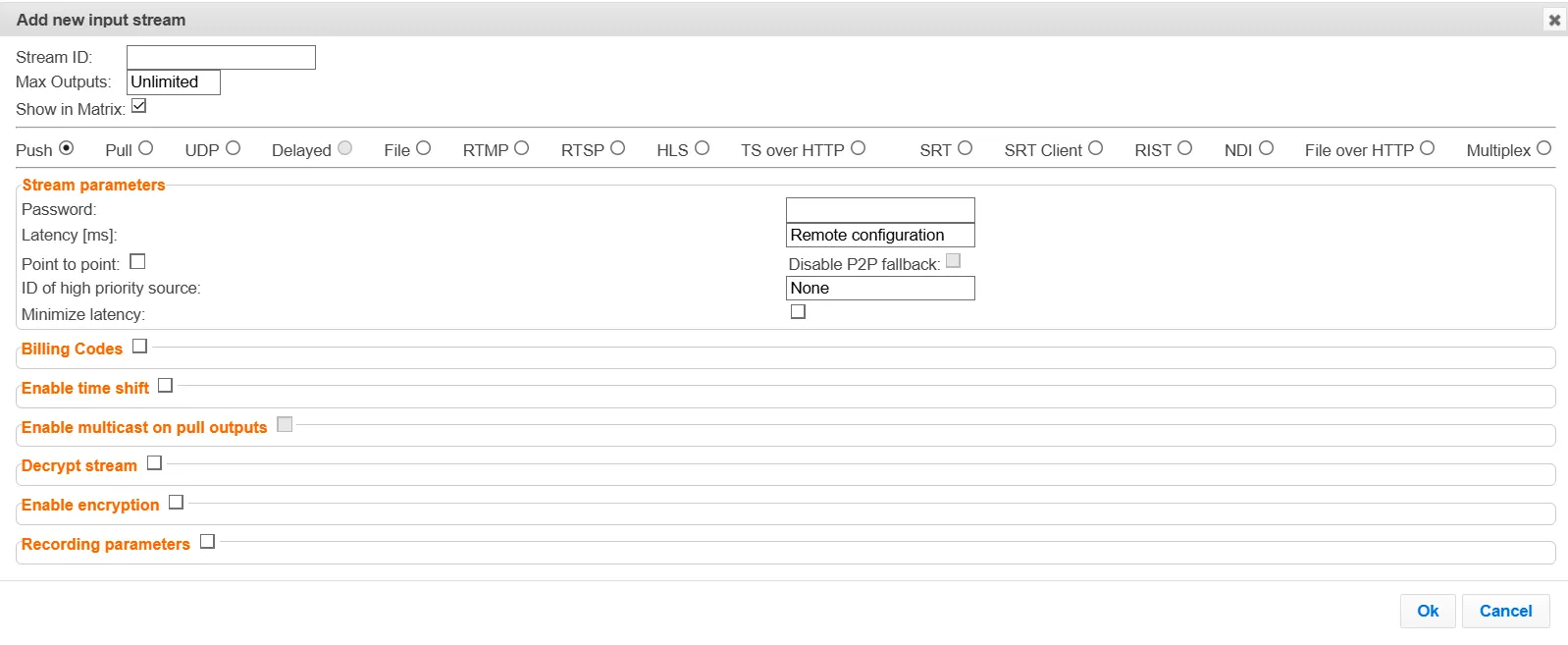Select the Pull radio button
1568x645 pixels.
coord(146,148)
